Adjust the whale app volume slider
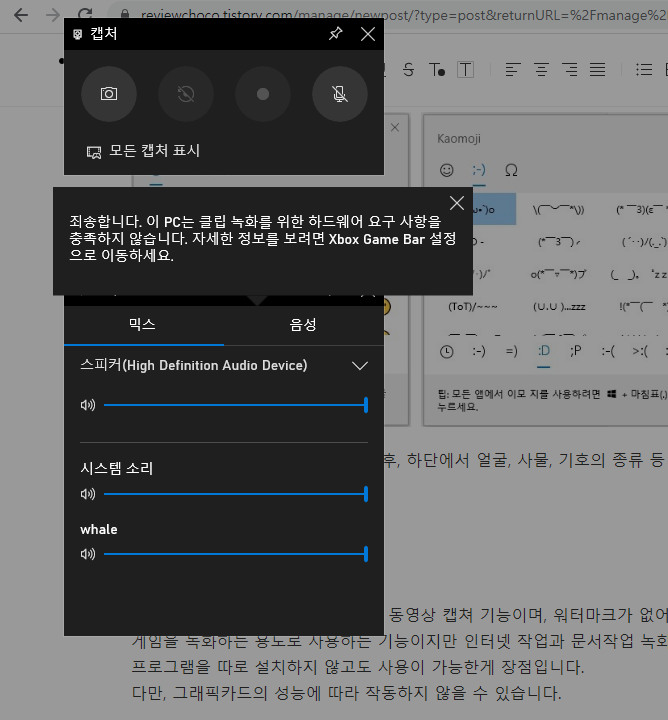Screen dimensions: 668x720 (x=235, y=554)
